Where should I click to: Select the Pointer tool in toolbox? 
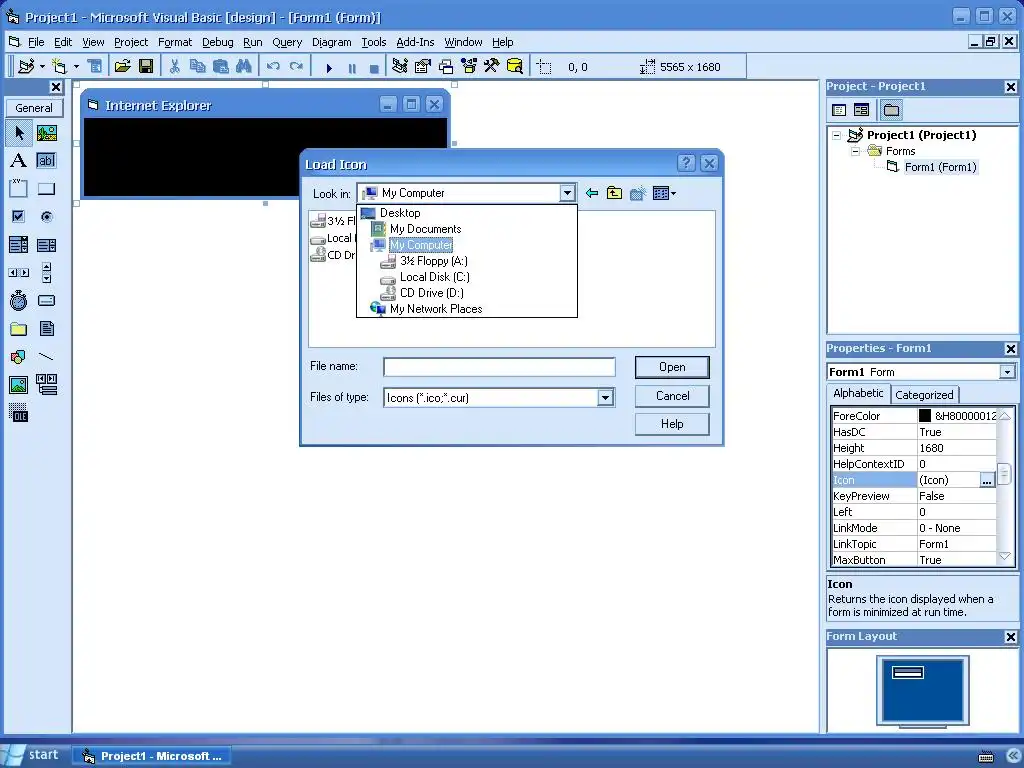19,133
